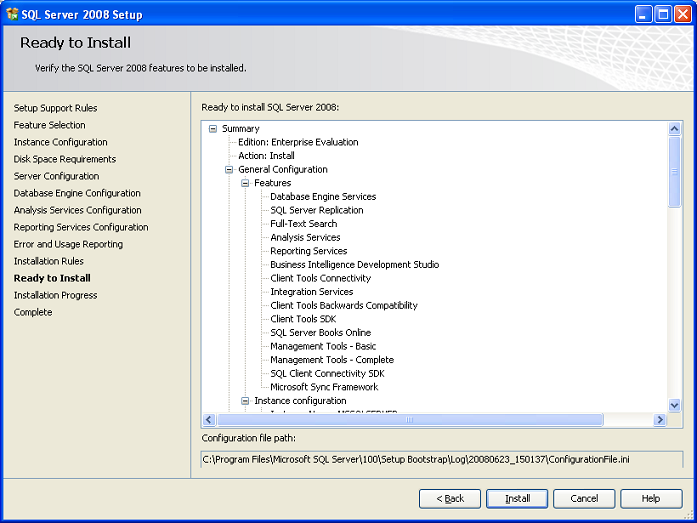Click the vertical scrollbar down arrow
This screenshot has height=523, width=697.
point(674,405)
